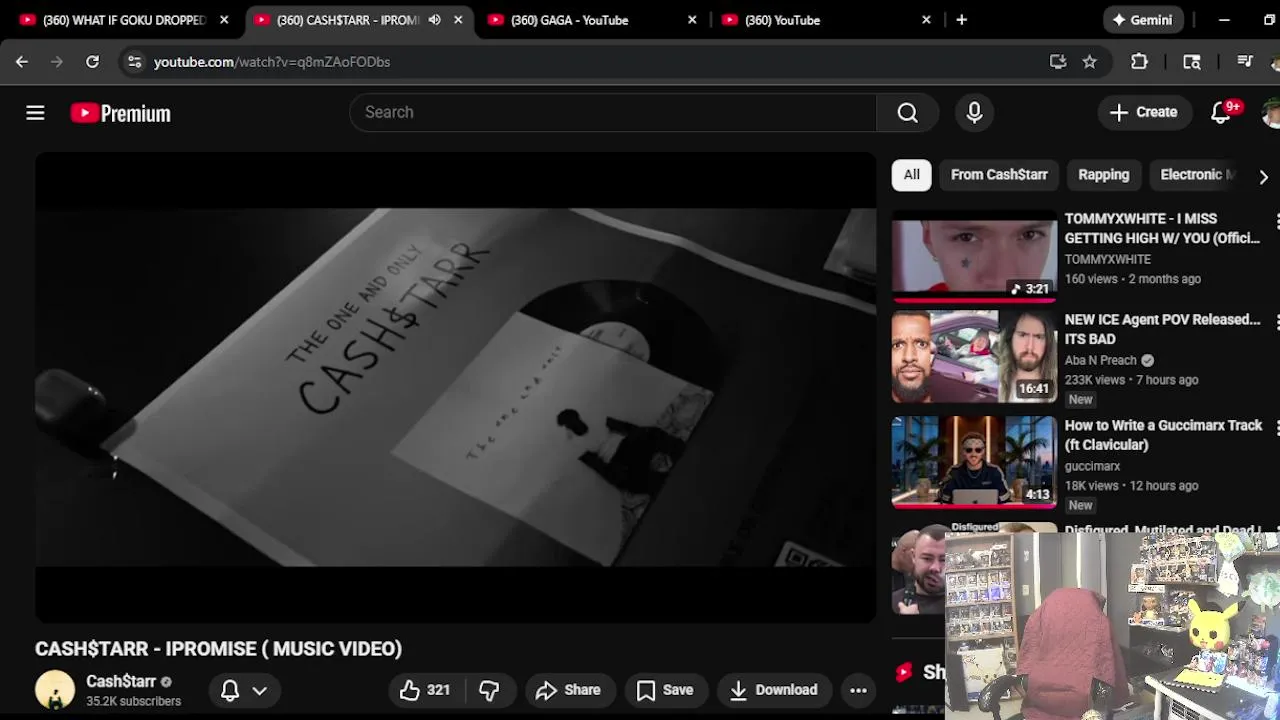Click the Create button
Image resolution: width=1280 pixels, height=720 pixels.
[1143, 112]
